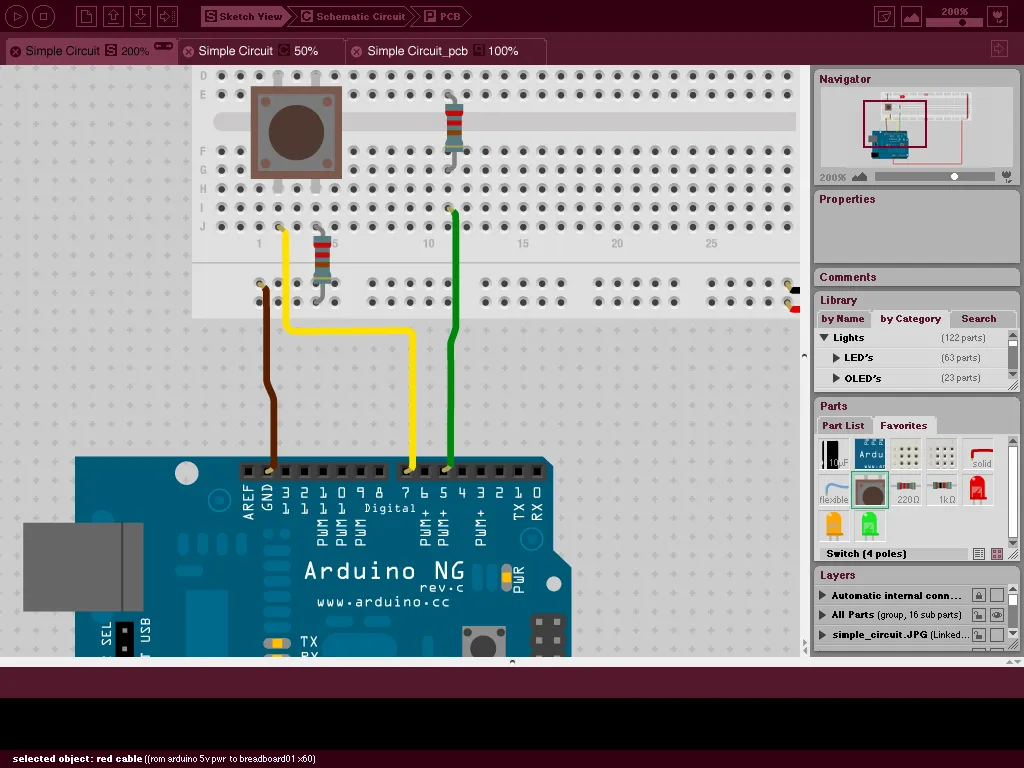Viewport: 1024px width, 768px height.
Task: Expand the Automatic internal connections layer
Action: click(823, 596)
